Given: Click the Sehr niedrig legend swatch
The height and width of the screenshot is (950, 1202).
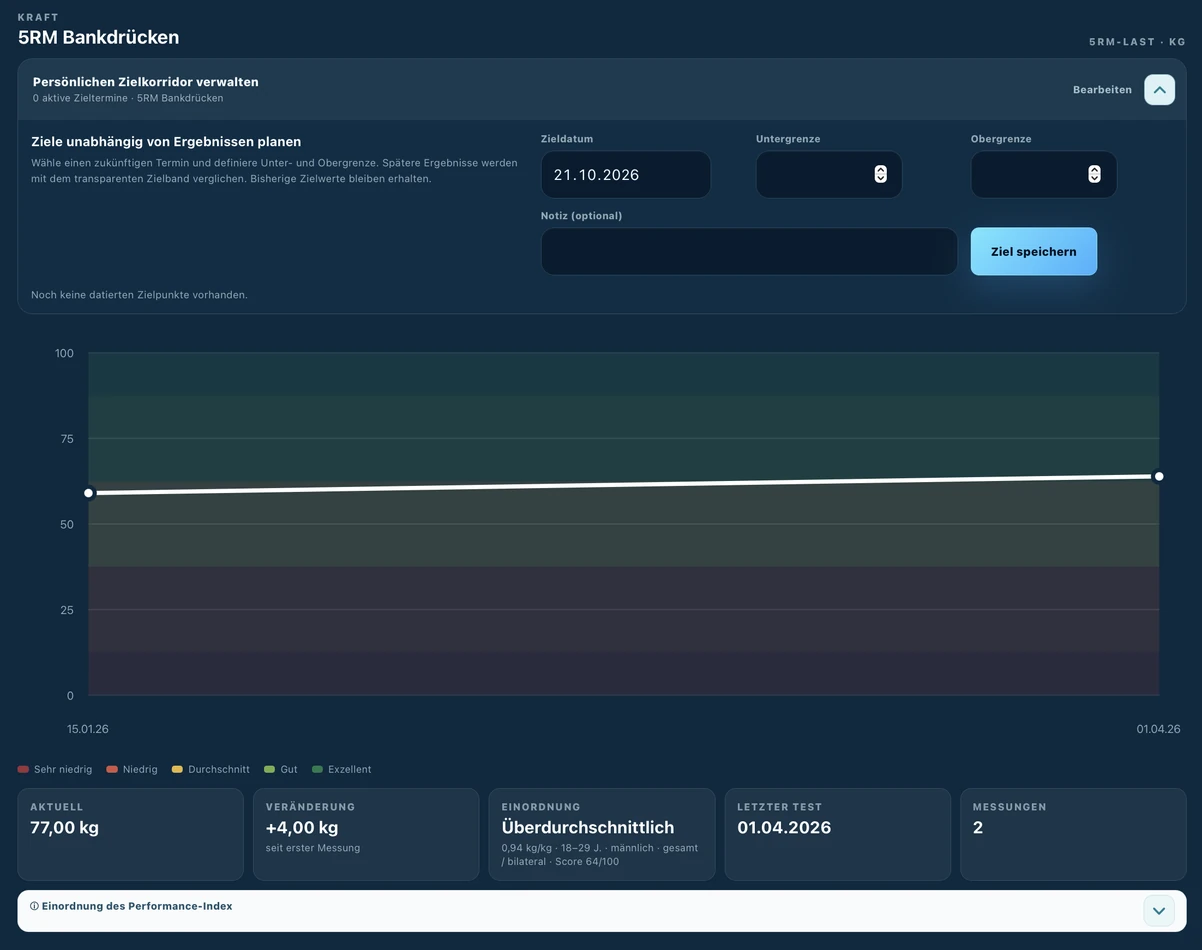Looking at the screenshot, I should click(23, 770).
